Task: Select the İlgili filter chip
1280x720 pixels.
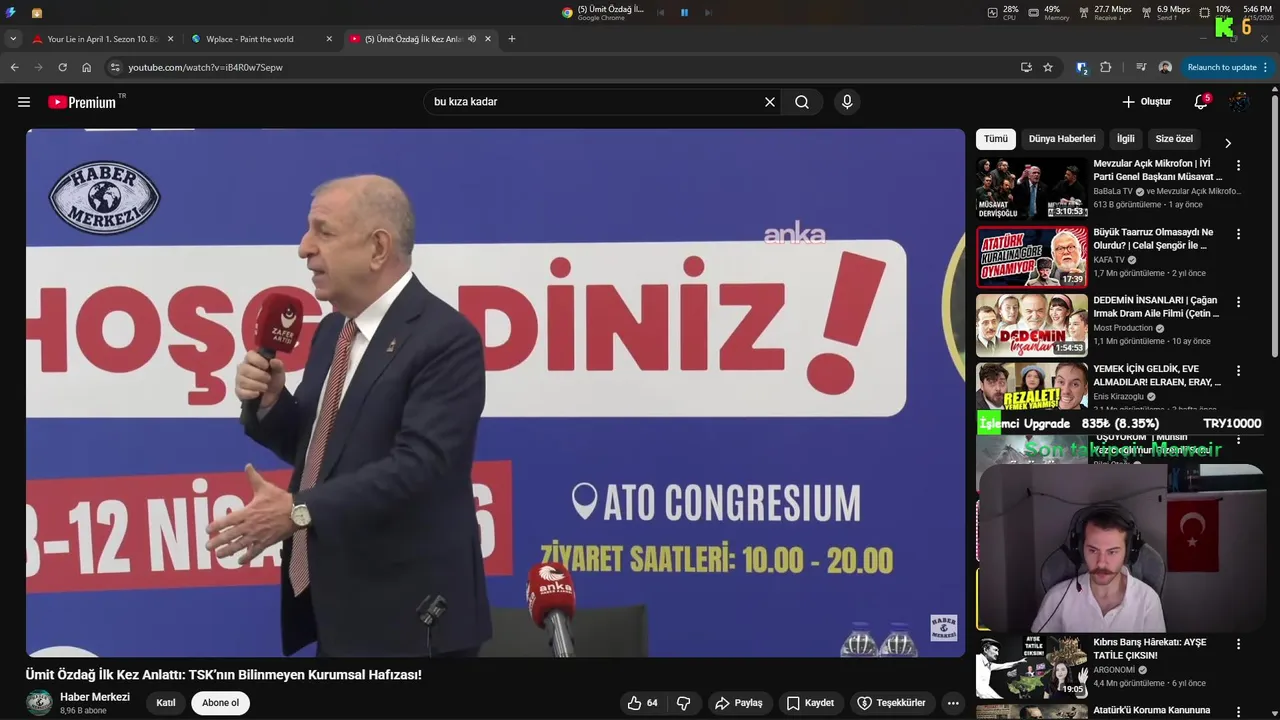Action: (x=1126, y=139)
